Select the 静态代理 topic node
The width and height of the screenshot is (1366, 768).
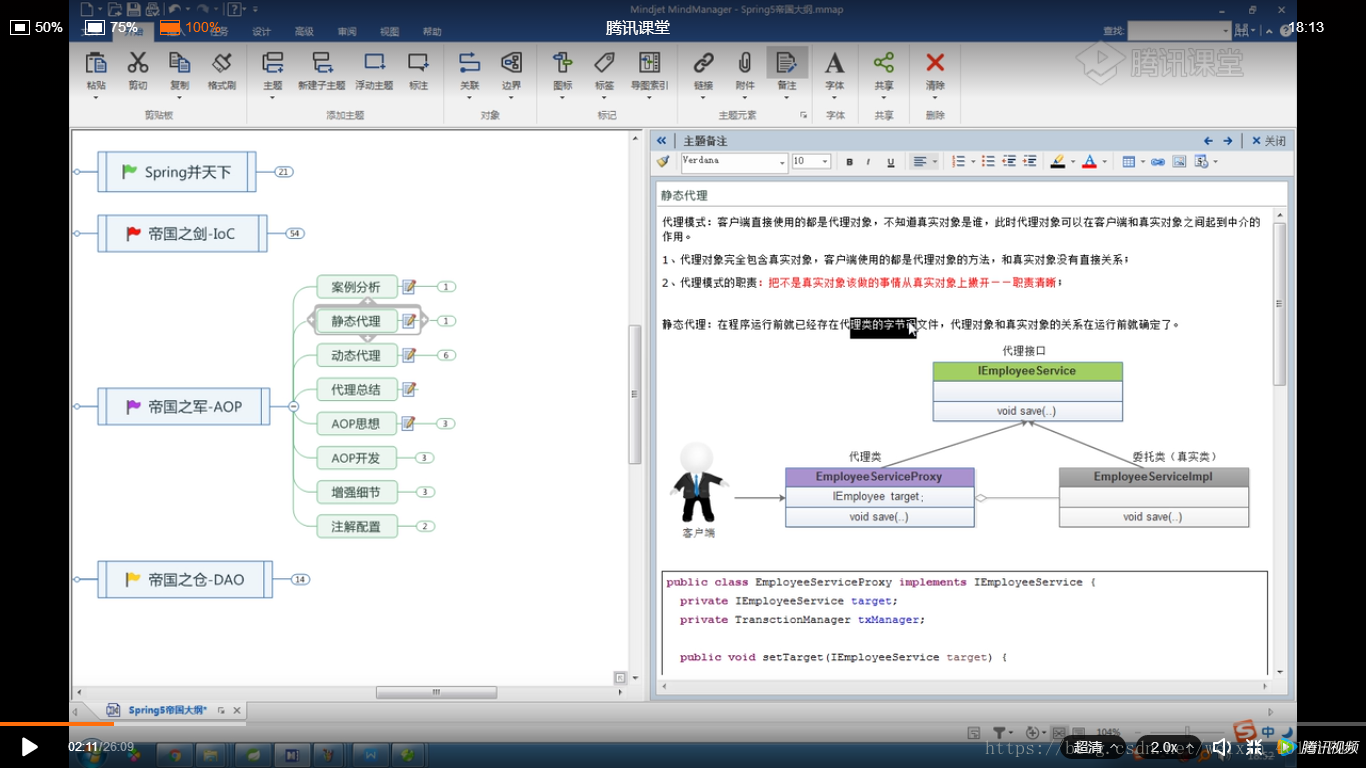[x=356, y=321]
